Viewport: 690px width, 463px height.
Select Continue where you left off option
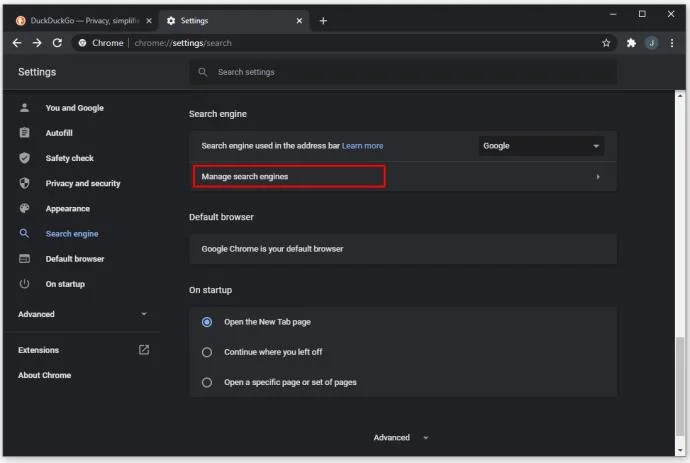(x=207, y=352)
